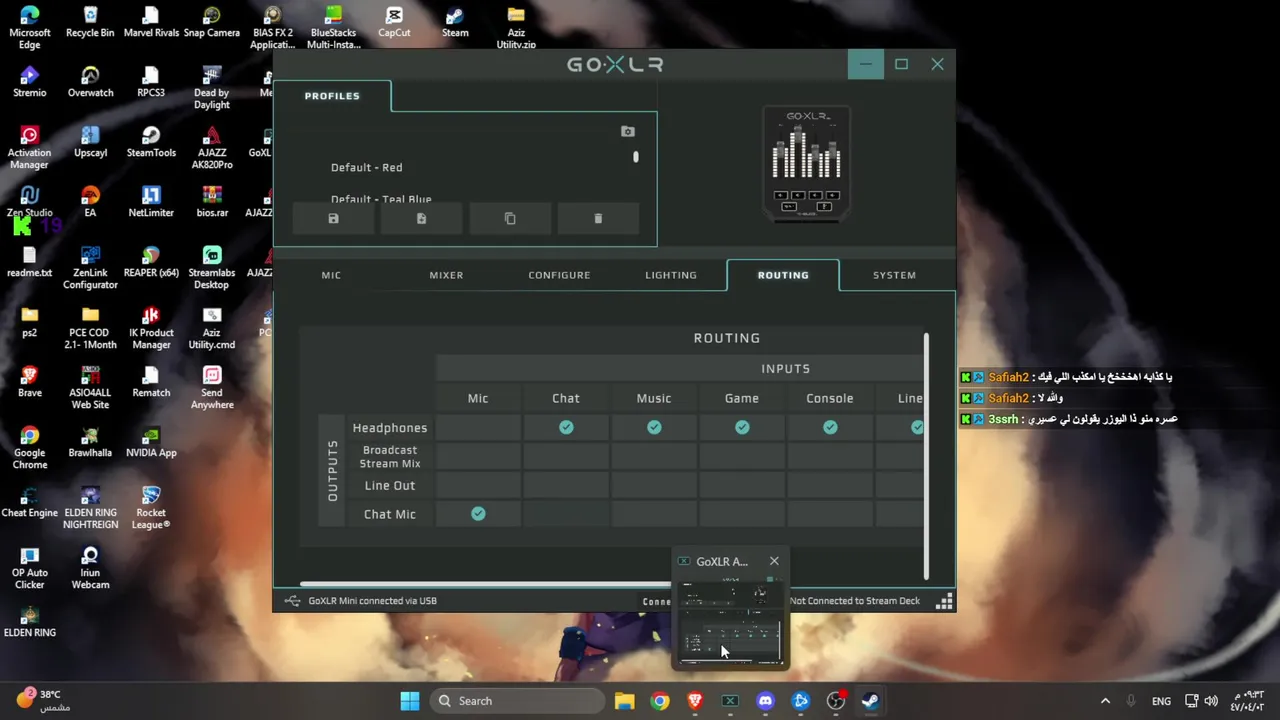This screenshot has height=720, width=1280.
Task: Open the Iriun Webcam desktop shortcut
Action: (x=90, y=568)
